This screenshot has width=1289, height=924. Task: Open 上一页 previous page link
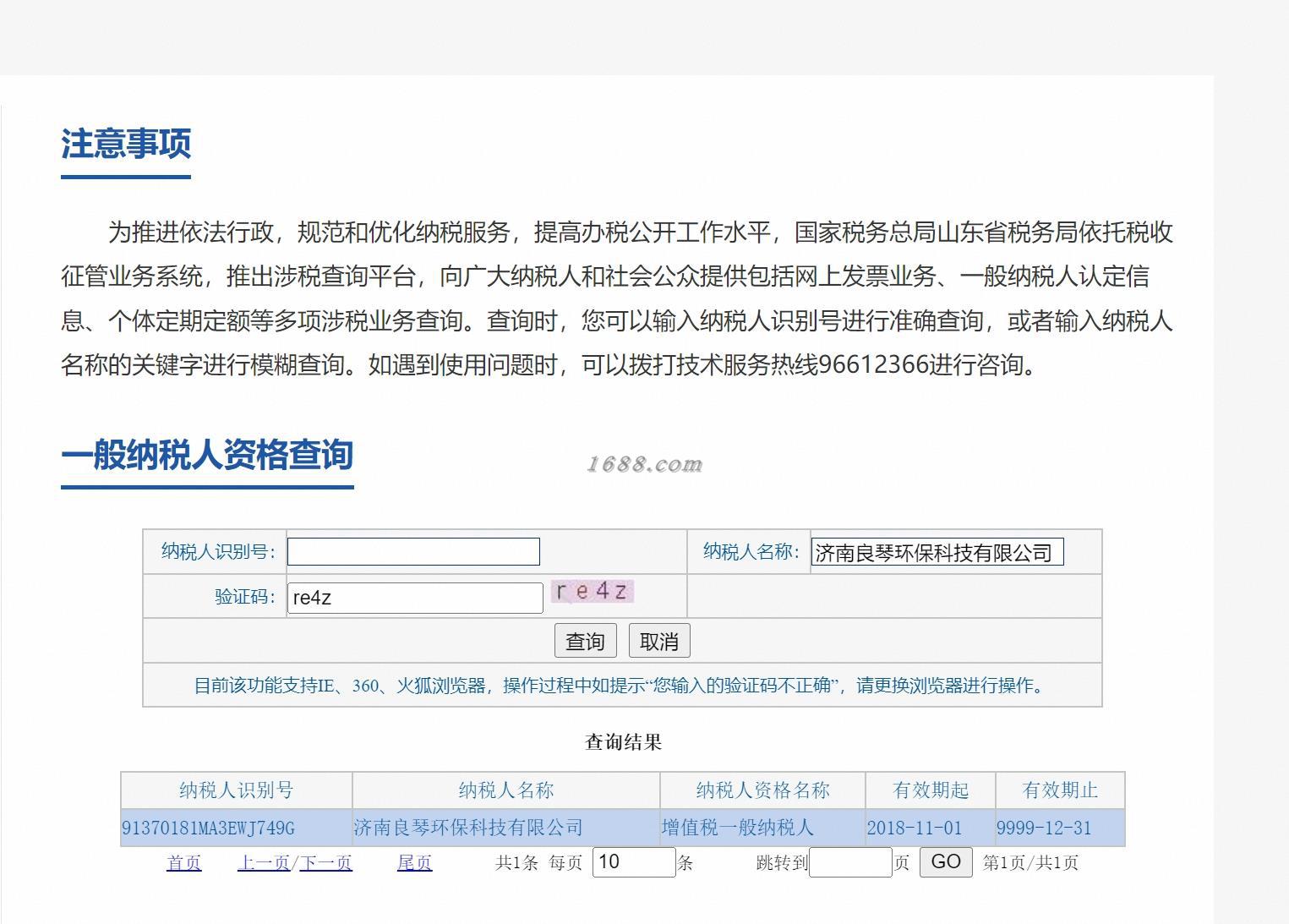pos(264,862)
